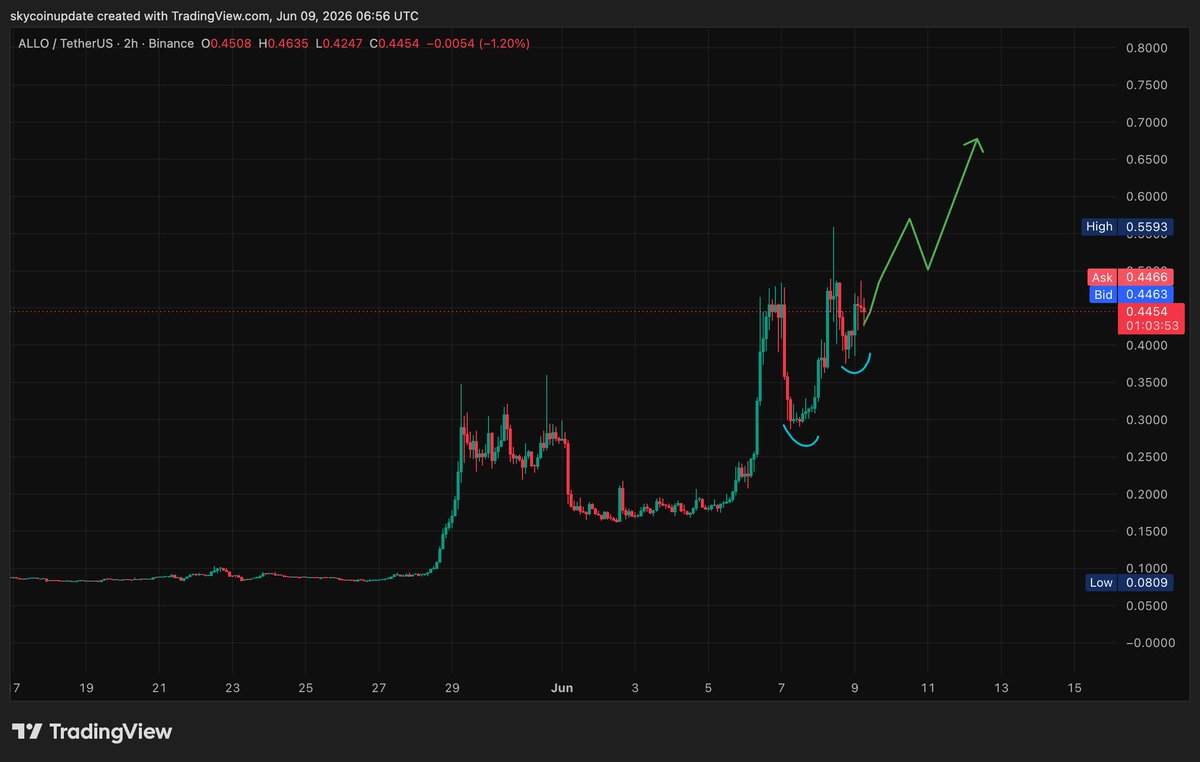Click the red Ask label tag
The width and height of the screenshot is (1200, 762).
click(1101, 277)
